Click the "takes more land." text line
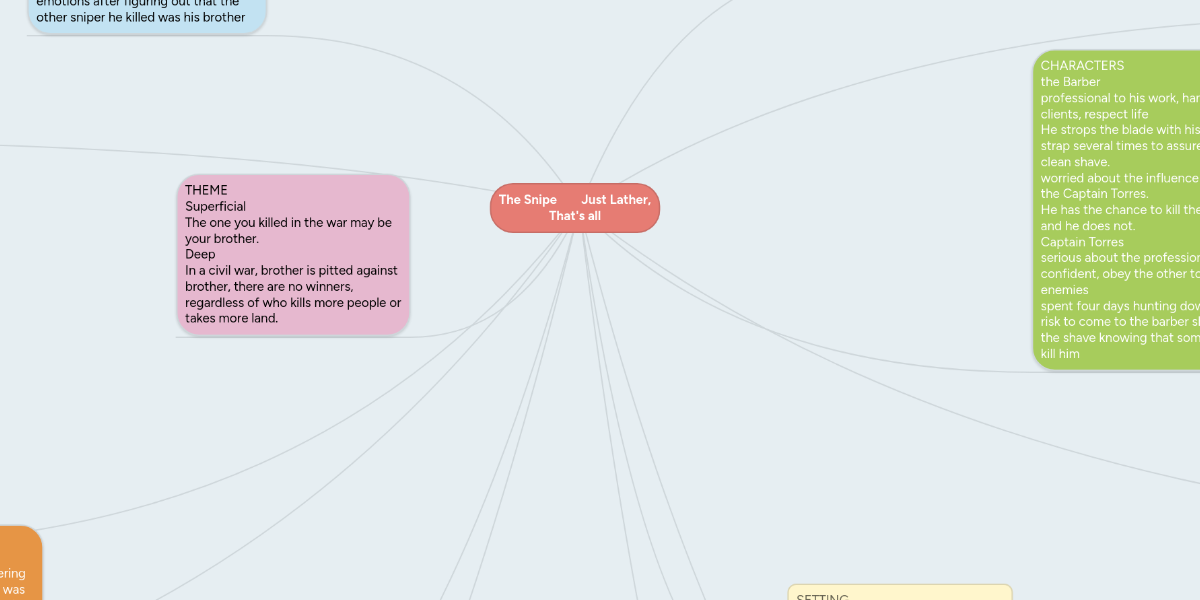 [x=231, y=318]
